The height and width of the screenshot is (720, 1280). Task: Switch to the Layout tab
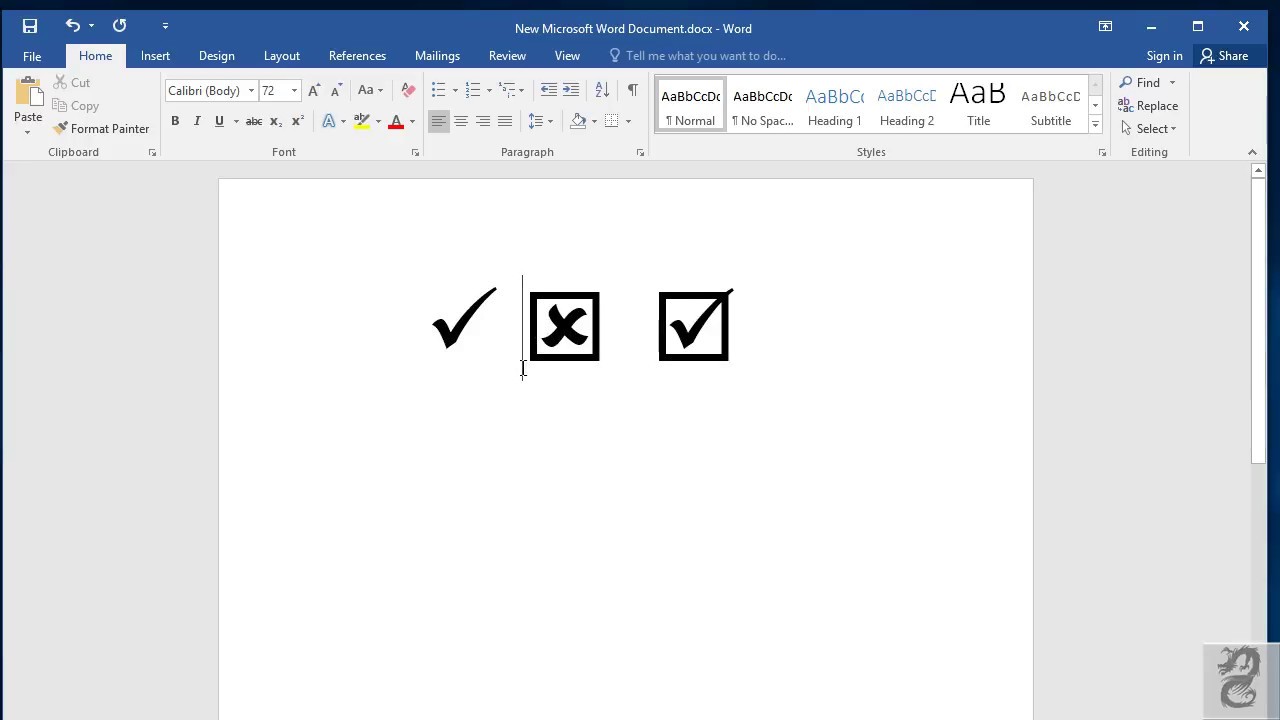[281, 56]
